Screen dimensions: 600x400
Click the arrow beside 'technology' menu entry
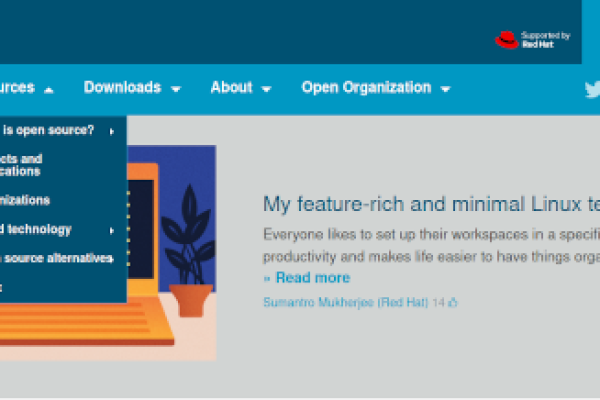coord(112,230)
